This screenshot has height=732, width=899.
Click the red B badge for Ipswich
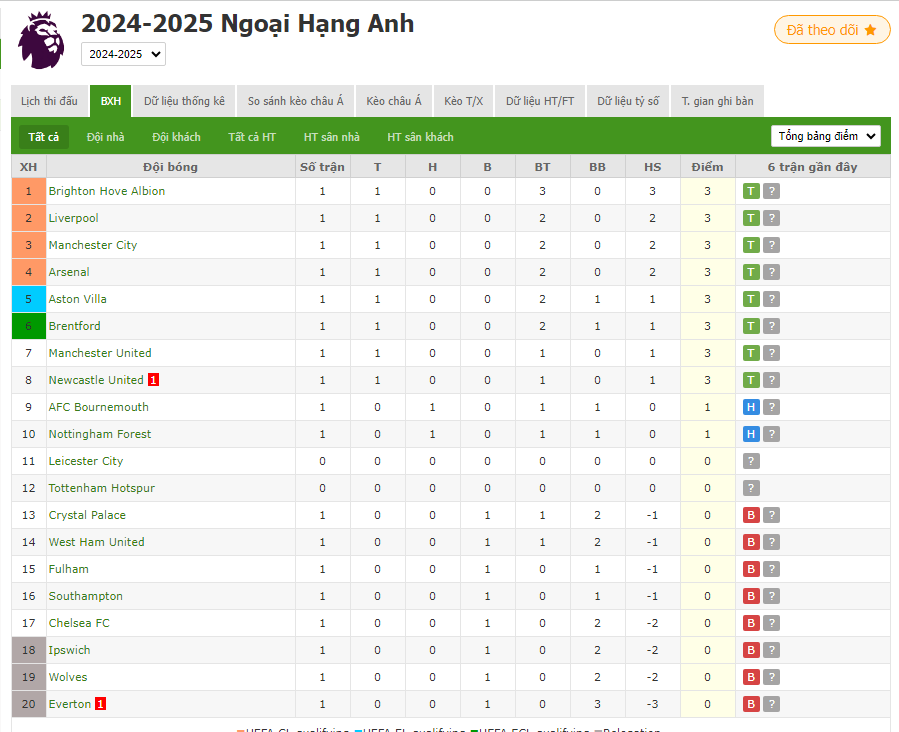pyautogui.click(x=751, y=649)
